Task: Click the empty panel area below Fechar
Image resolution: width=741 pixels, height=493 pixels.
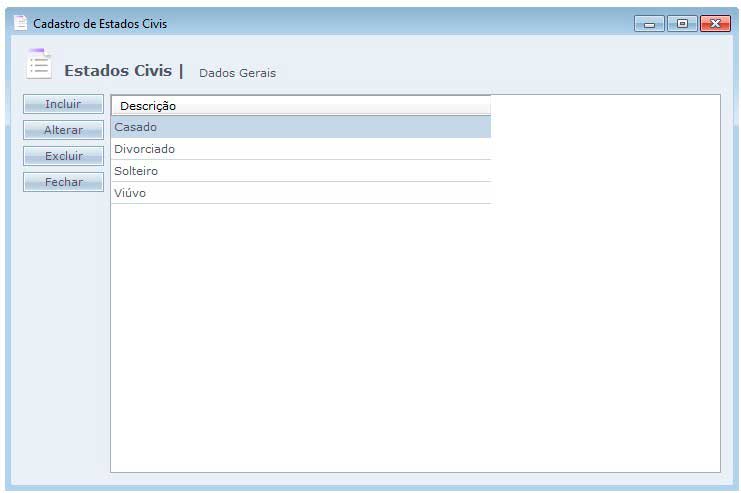Action: 63,330
